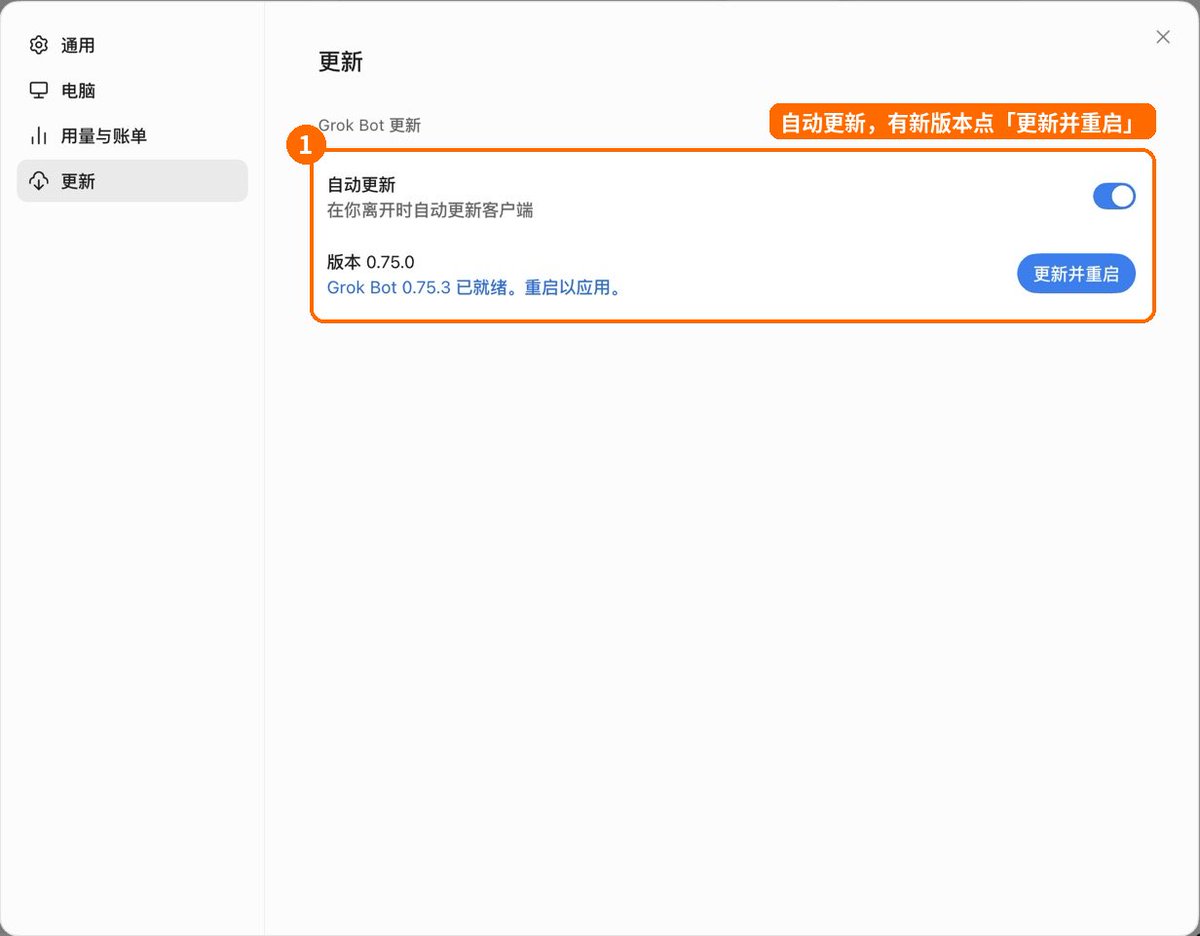Click the 自动更新 setting title
This screenshot has height=936, width=1200.
(x=361, y=185)
